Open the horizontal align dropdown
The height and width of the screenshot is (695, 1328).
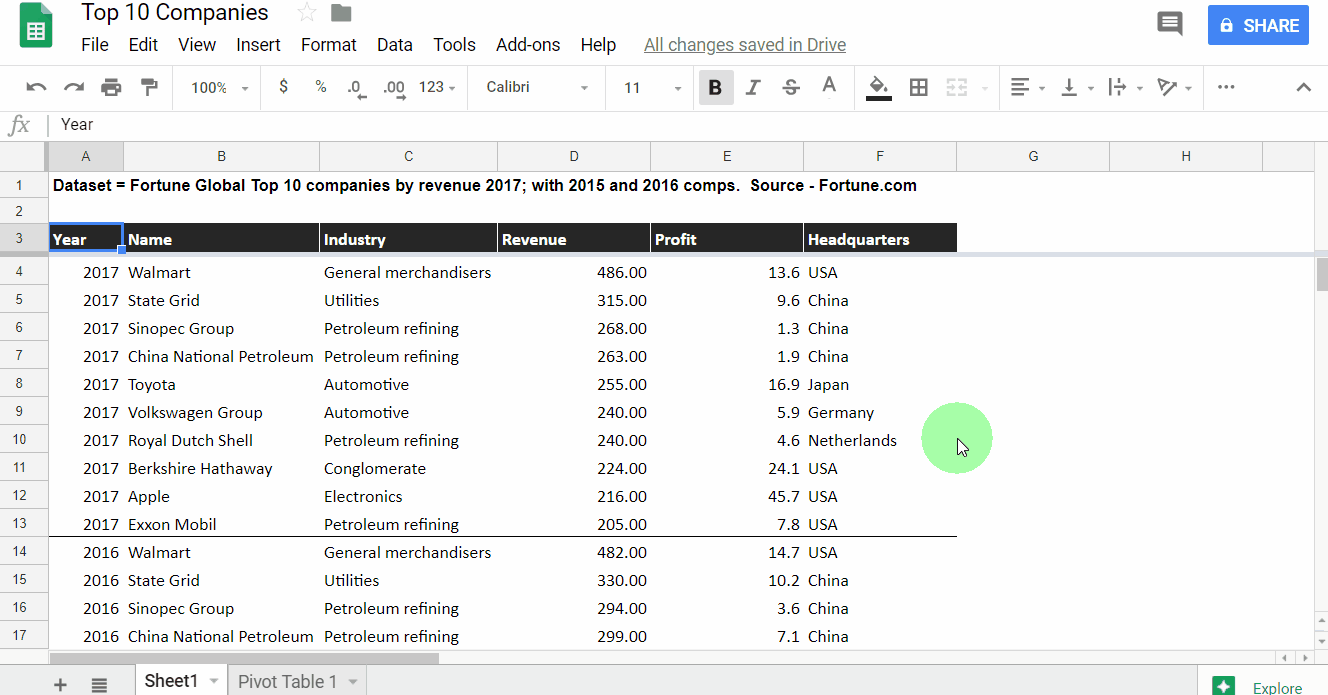tap(1027, 88)
